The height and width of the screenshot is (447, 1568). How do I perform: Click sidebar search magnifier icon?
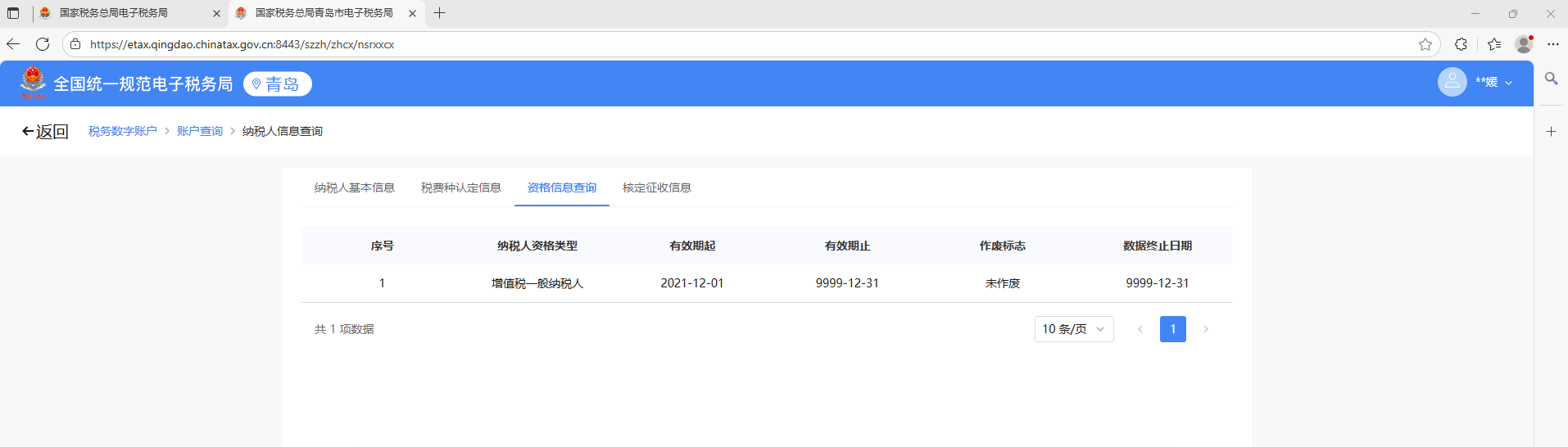click(1551, 79)
